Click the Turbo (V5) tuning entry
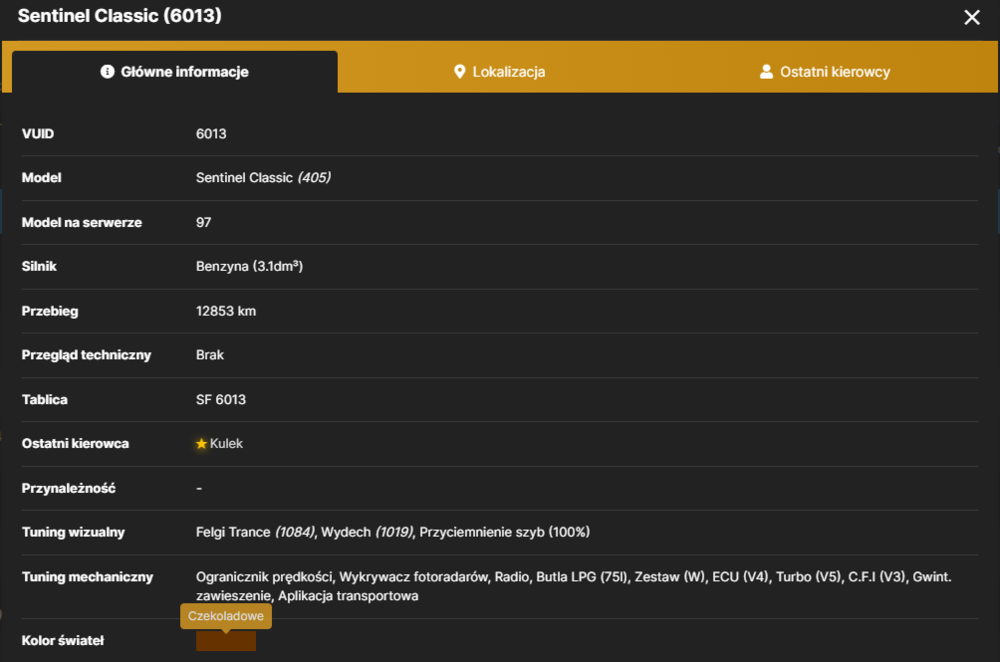Screen dimensions: 1000x662 point(808,577)
